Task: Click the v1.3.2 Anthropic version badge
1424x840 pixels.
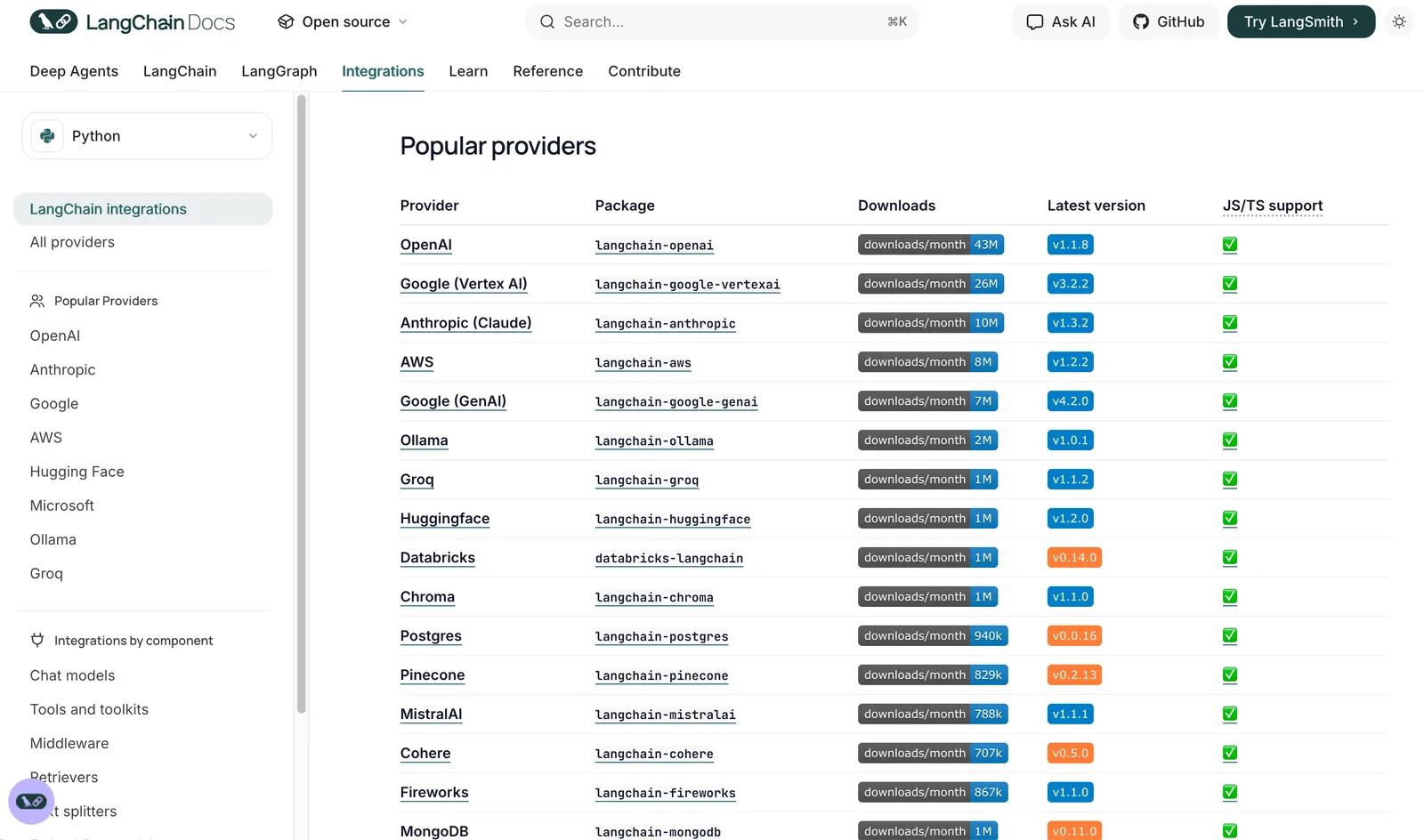Action: [x=1070, y=323]
